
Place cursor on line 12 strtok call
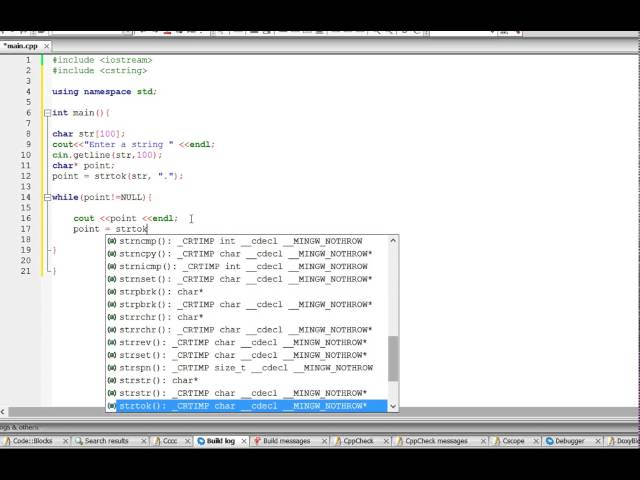click(x=139, y=176)
